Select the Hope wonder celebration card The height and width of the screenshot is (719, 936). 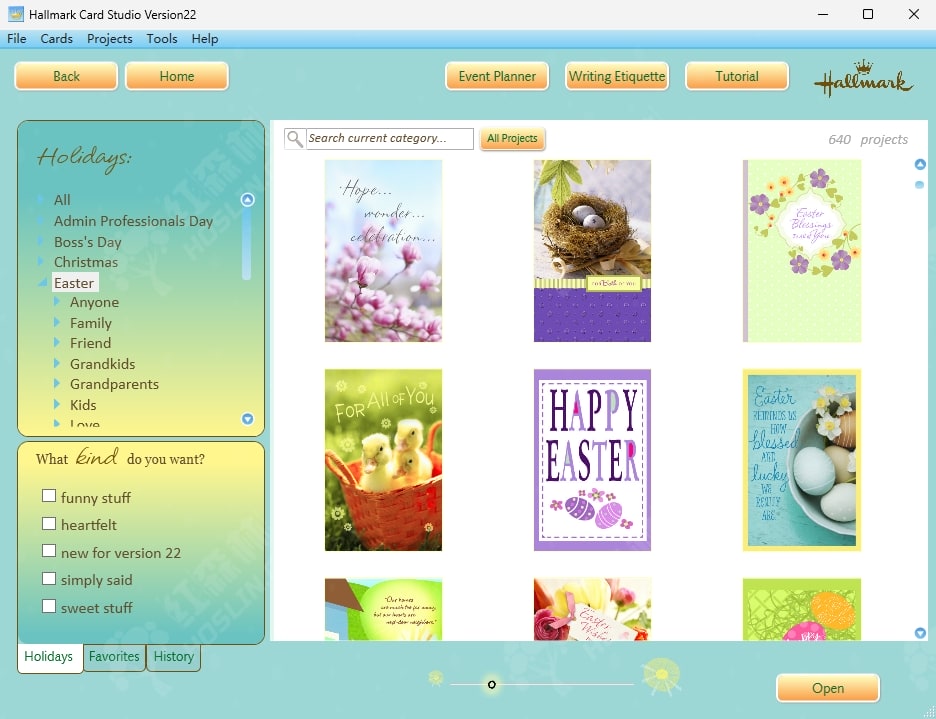tap(383, 251)
